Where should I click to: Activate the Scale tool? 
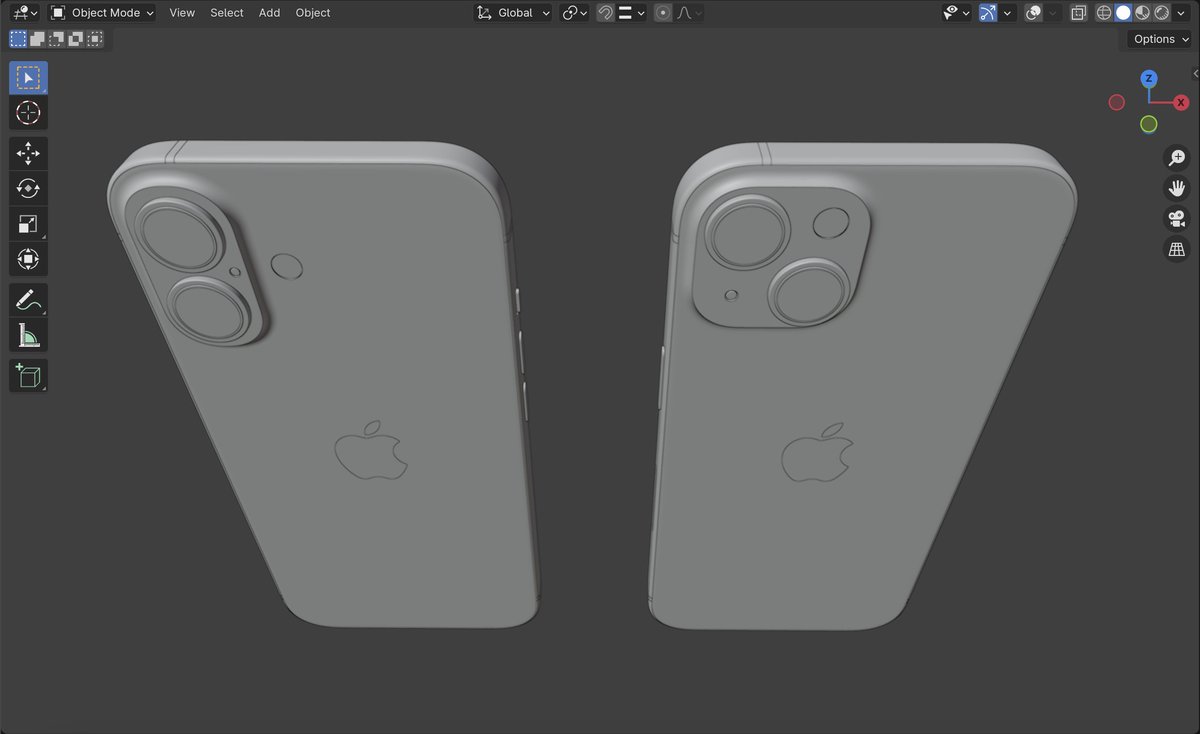(28, 224)
